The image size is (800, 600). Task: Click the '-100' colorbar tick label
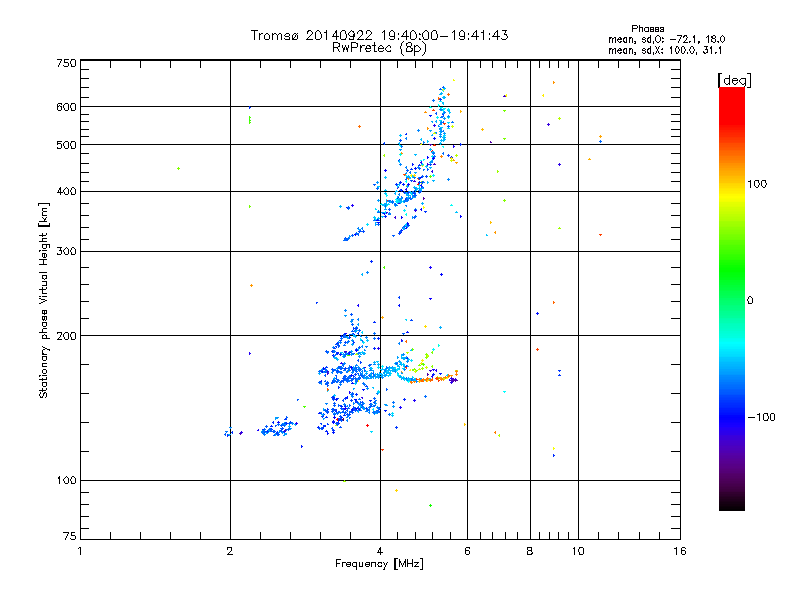[x=761, y=417]
